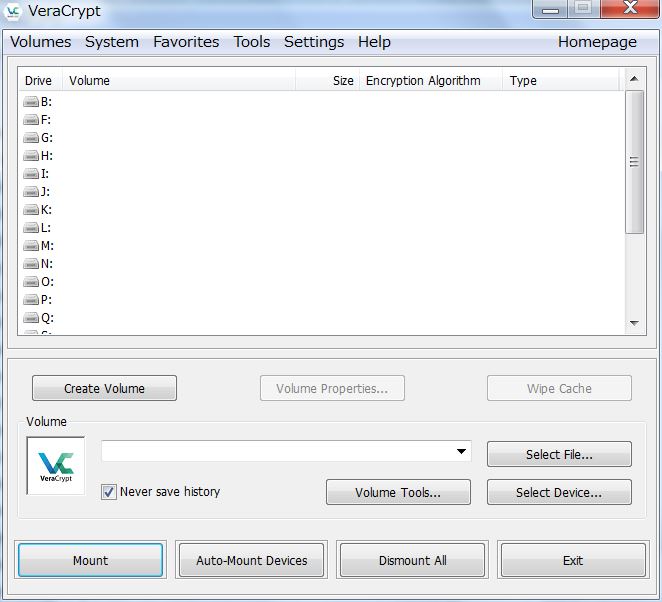The height and width of the screenshot is (602, 662).
Task: Expand the volume path dropdown arrow
Action: 461,451
